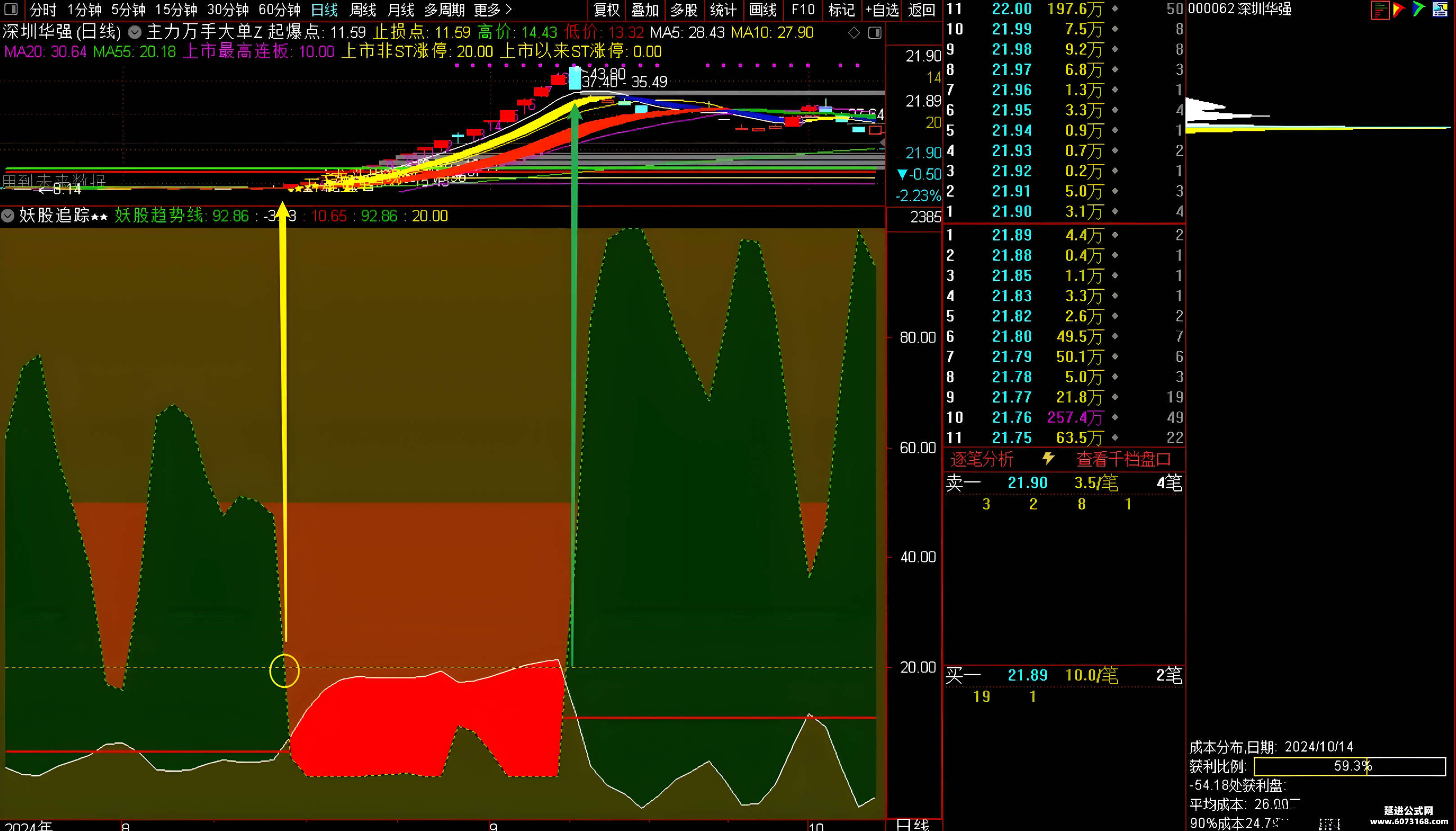Open the 复权 adjustment menu
Screen dimensions: 1456x831
pos(607,10)
